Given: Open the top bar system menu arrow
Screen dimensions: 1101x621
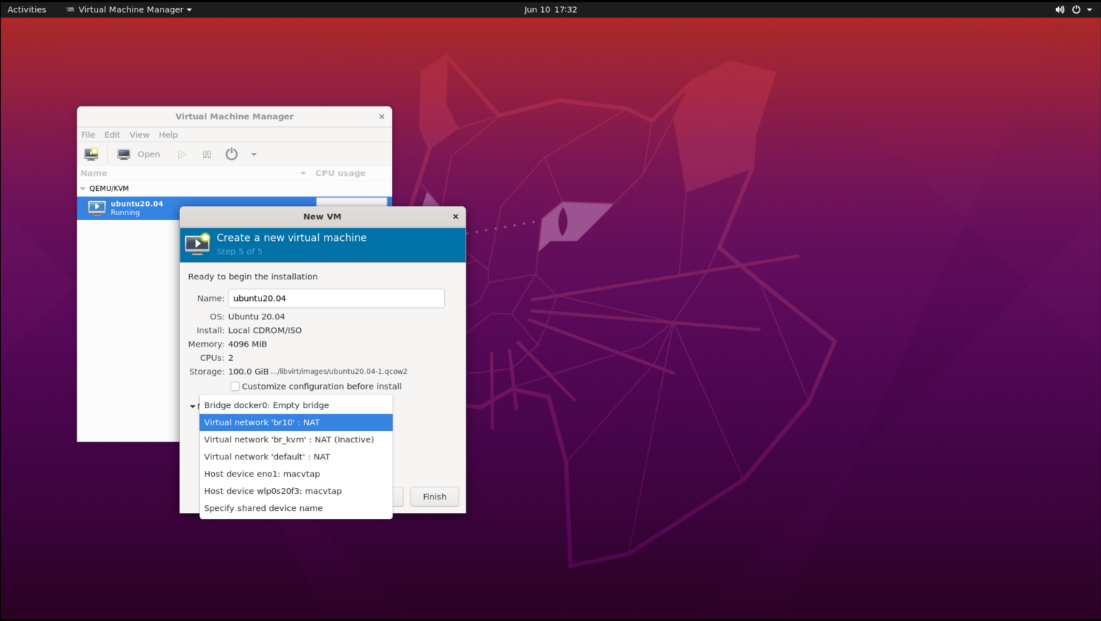Looking at the screenshot, I should (1090, 9).
